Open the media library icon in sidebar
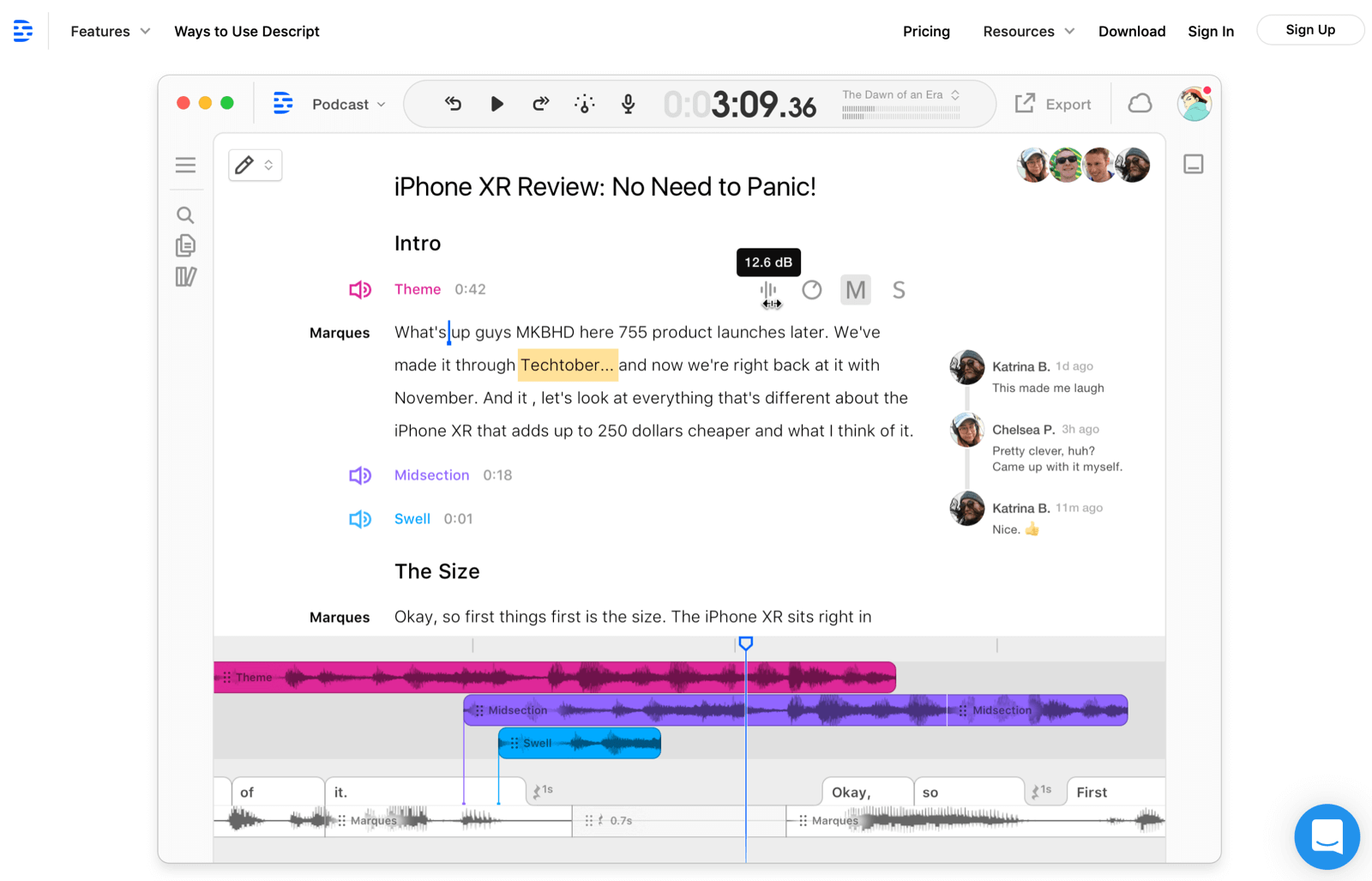1372x881 pixels. click(x=185, y=276)
